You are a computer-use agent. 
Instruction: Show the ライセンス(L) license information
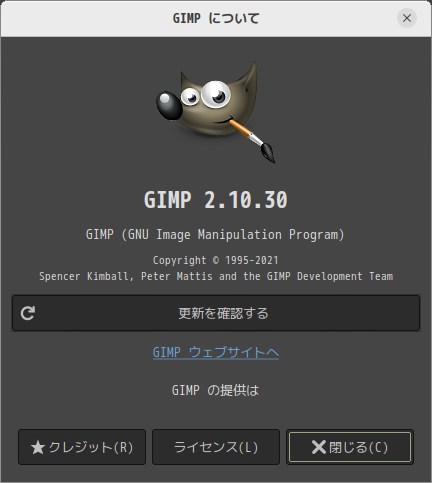(x=216, y=447)
